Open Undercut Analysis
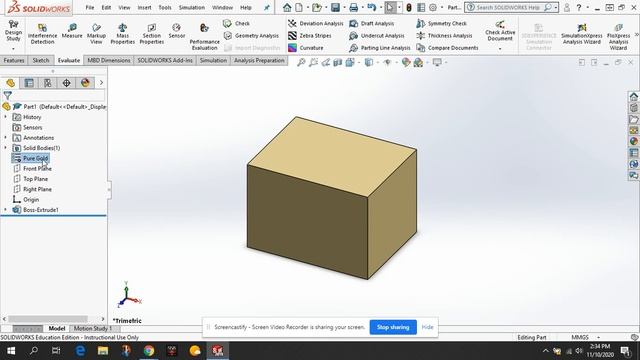Image resolution: width=640 pixels, height=360 pixels. (376, 36)
